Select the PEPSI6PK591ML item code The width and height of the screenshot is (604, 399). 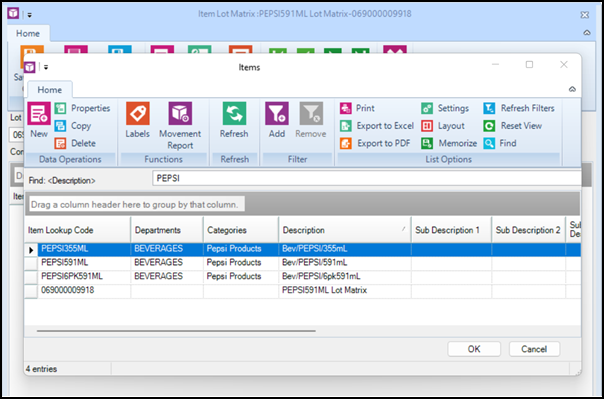click(x=72, y=277)
